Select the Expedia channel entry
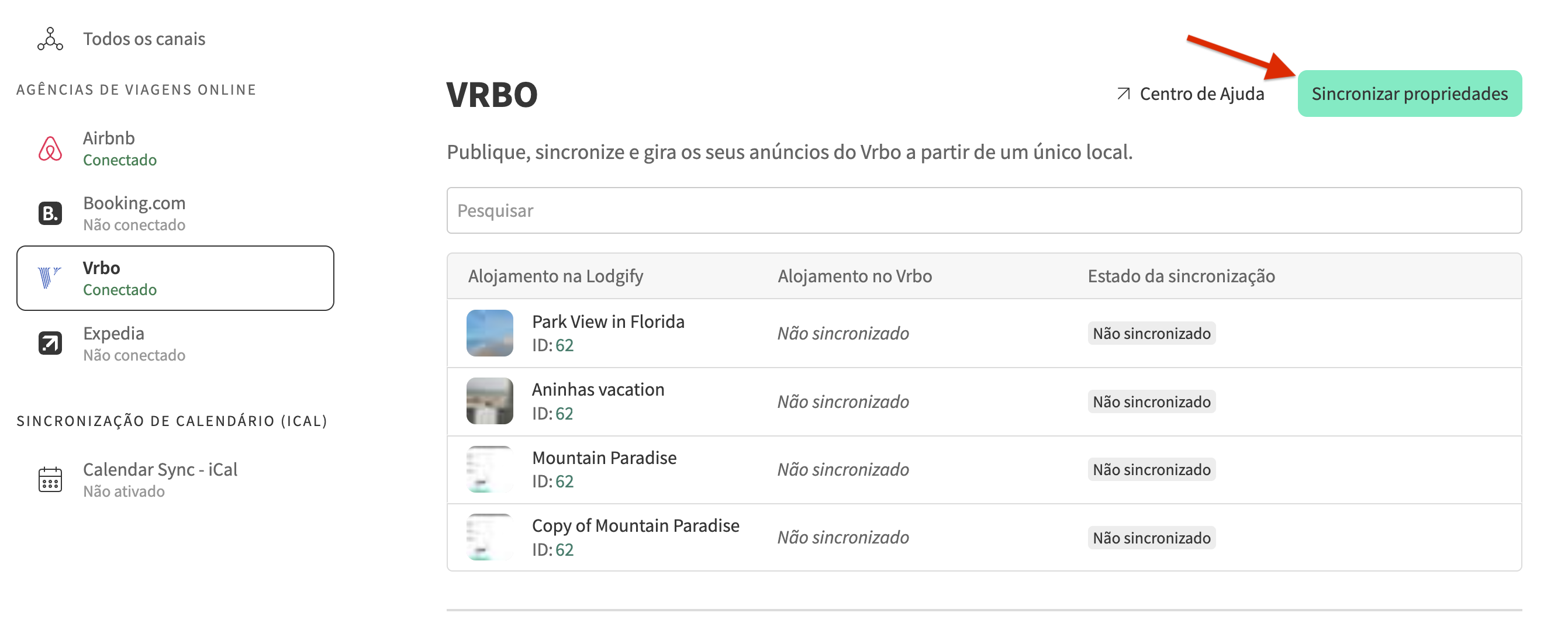This screenshot has height=637, width=1568. pyautogui.click(x=134, y=343)
